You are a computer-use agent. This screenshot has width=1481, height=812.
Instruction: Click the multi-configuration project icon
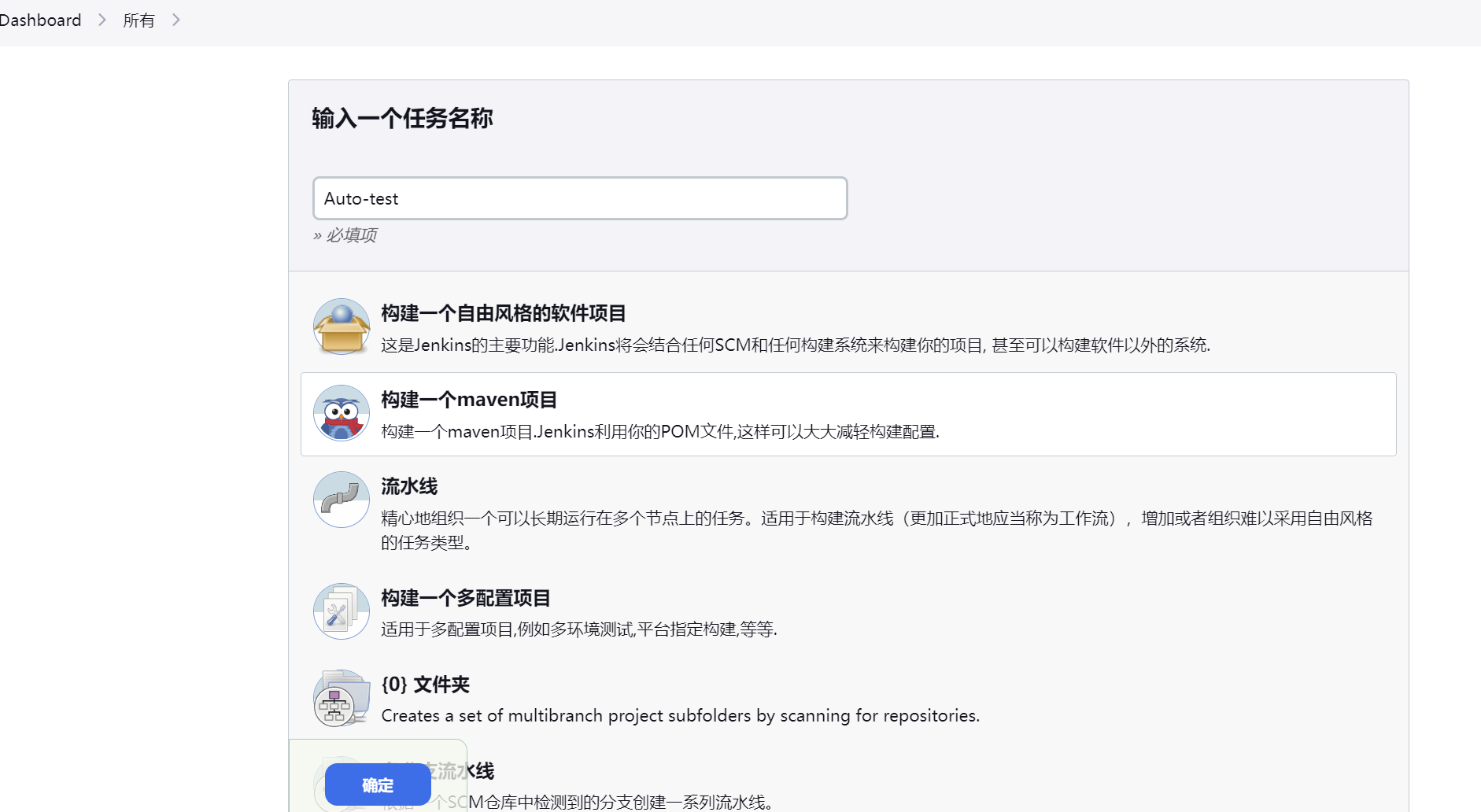(x=342, y=611)
